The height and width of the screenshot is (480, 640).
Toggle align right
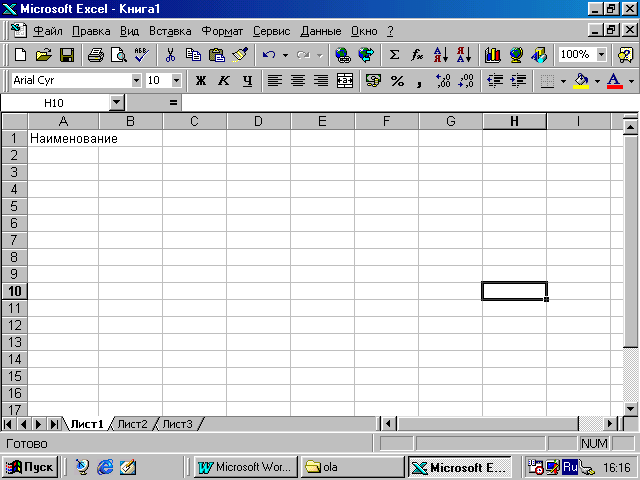[x=321, y=80]
